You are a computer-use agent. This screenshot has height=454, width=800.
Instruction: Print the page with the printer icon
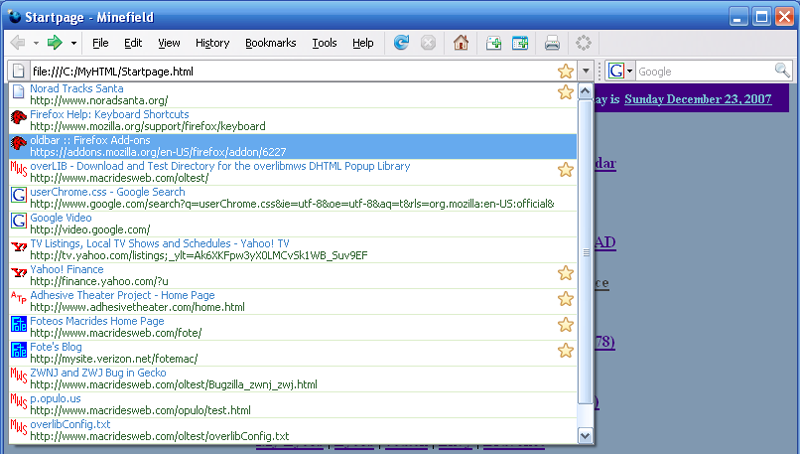552,43
